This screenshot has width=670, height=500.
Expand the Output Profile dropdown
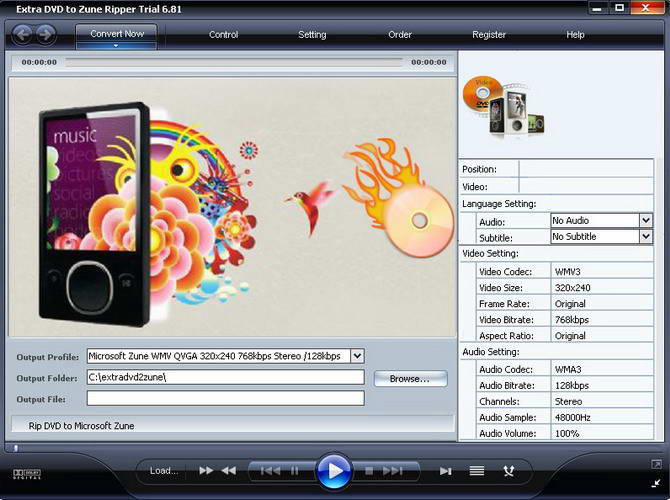point(357,356)
